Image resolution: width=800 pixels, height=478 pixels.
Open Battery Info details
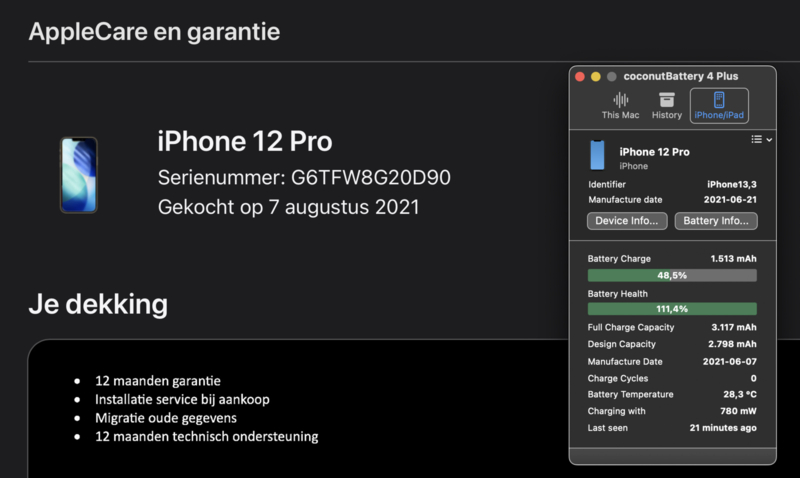coord(715,221)
